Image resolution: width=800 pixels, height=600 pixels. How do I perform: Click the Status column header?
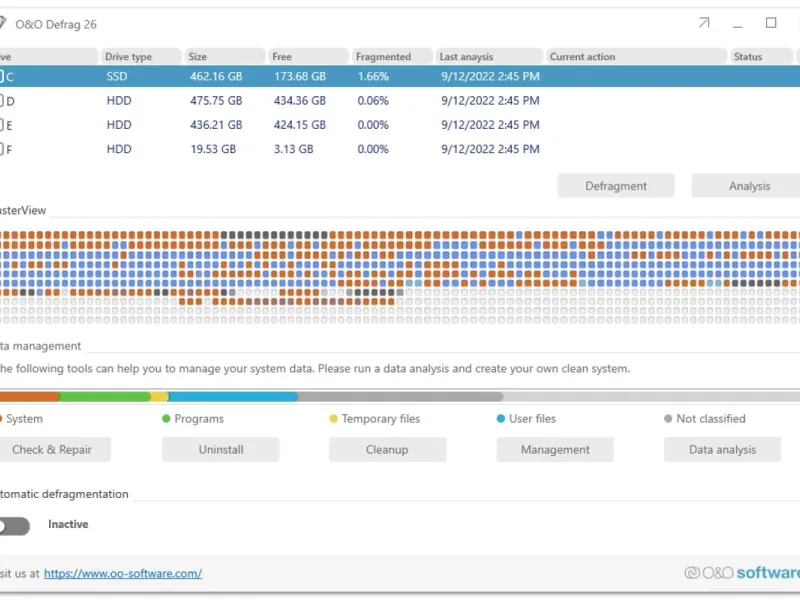[x=761, y=57]
